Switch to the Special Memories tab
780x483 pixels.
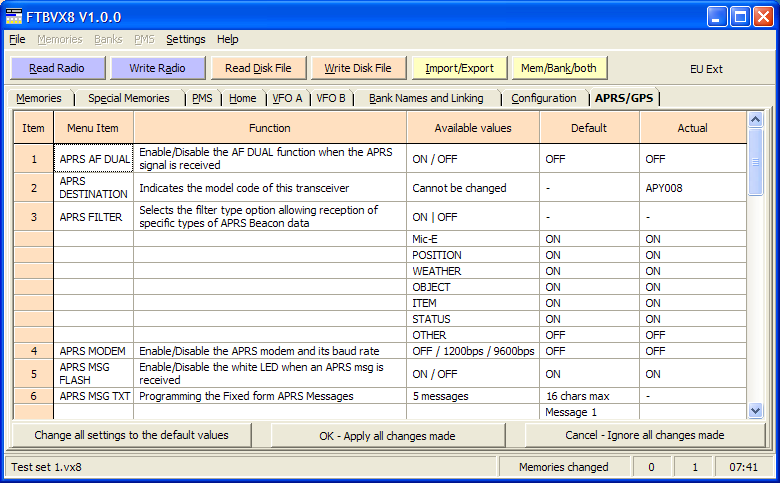[128, 98]
